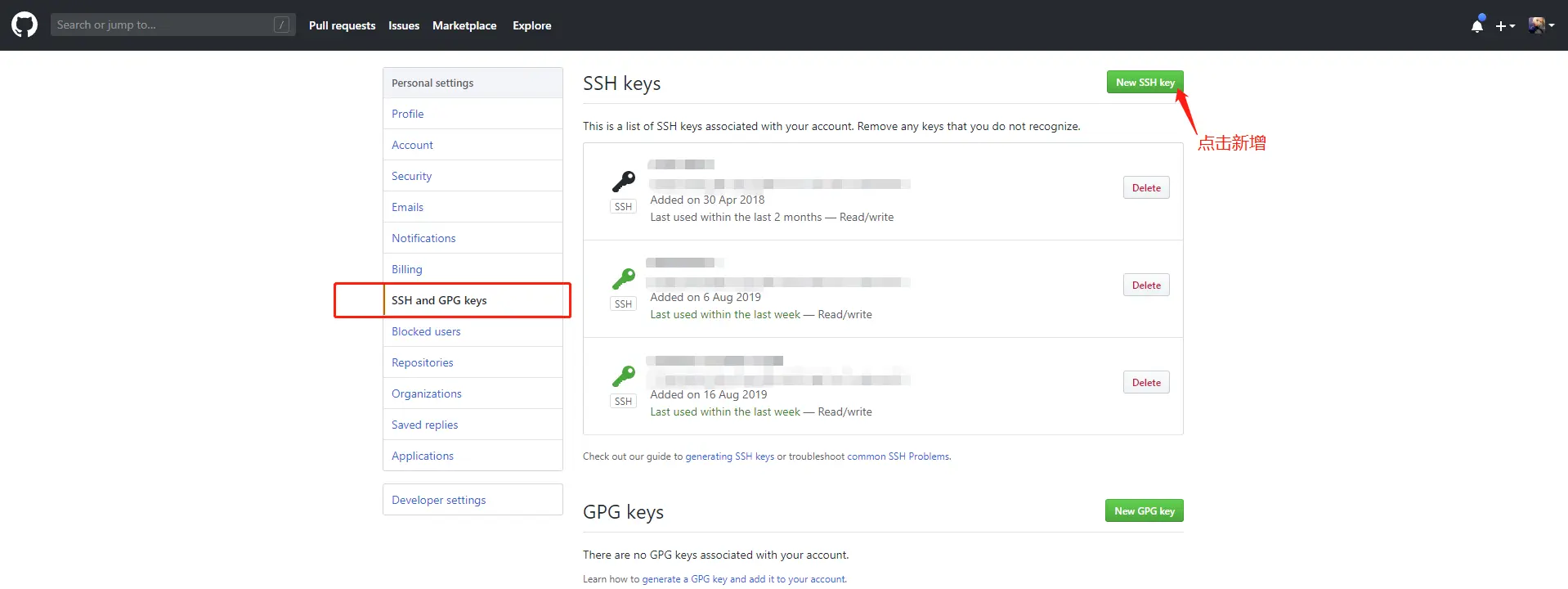
Task: Open common SSH Problems link
Action: [x=898, y=456]
